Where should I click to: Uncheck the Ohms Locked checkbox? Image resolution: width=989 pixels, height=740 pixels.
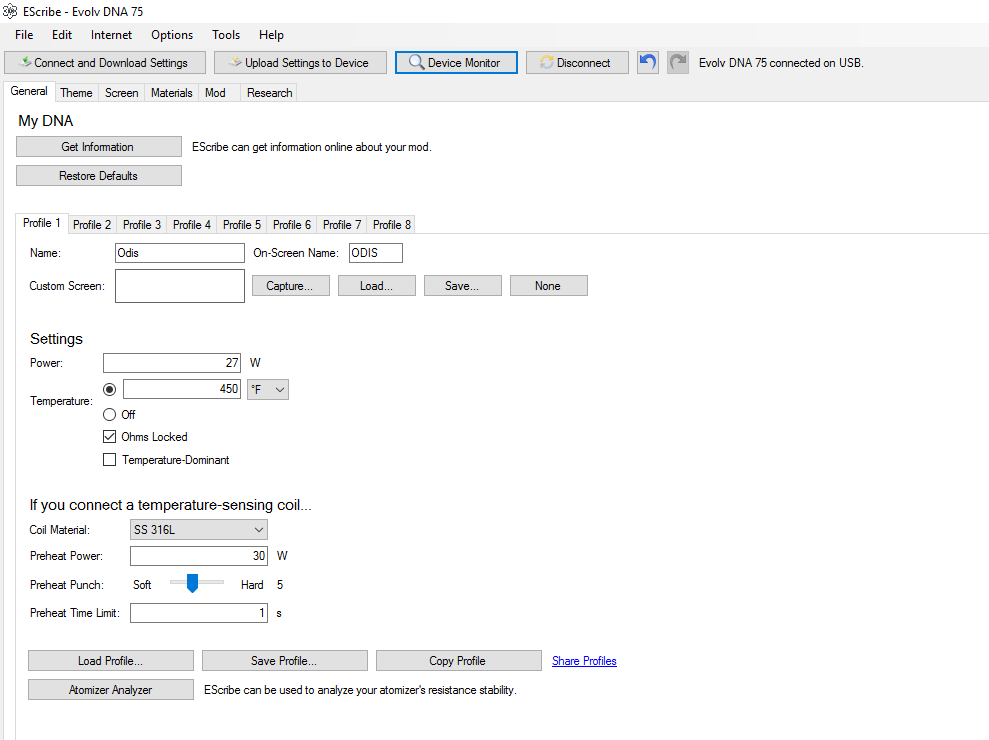(x=110, y=437)
